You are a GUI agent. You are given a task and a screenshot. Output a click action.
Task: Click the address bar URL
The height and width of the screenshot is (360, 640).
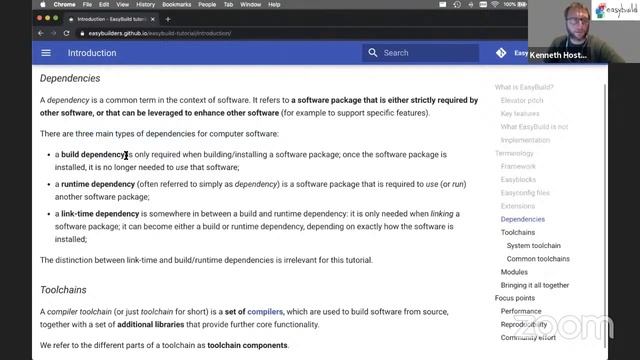coord(160,33)
